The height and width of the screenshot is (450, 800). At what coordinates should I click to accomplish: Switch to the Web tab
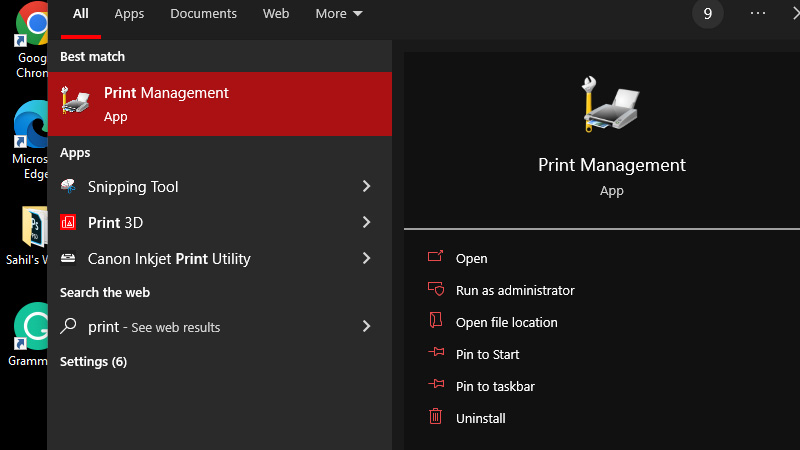pyautogui.click(x=276, y=14)
